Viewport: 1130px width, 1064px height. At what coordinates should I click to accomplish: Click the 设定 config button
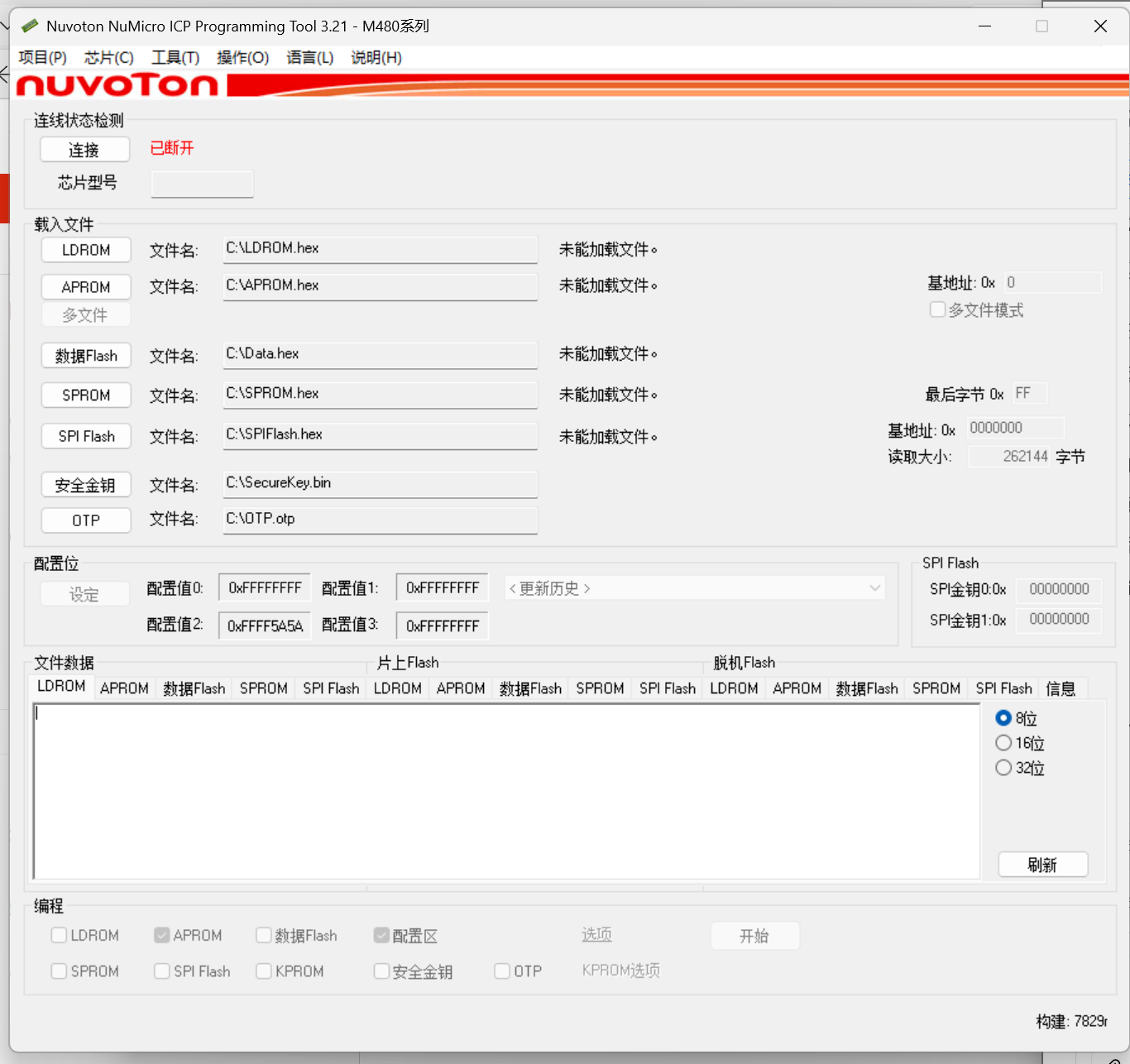pyautogui.click(x=84, y=594)
